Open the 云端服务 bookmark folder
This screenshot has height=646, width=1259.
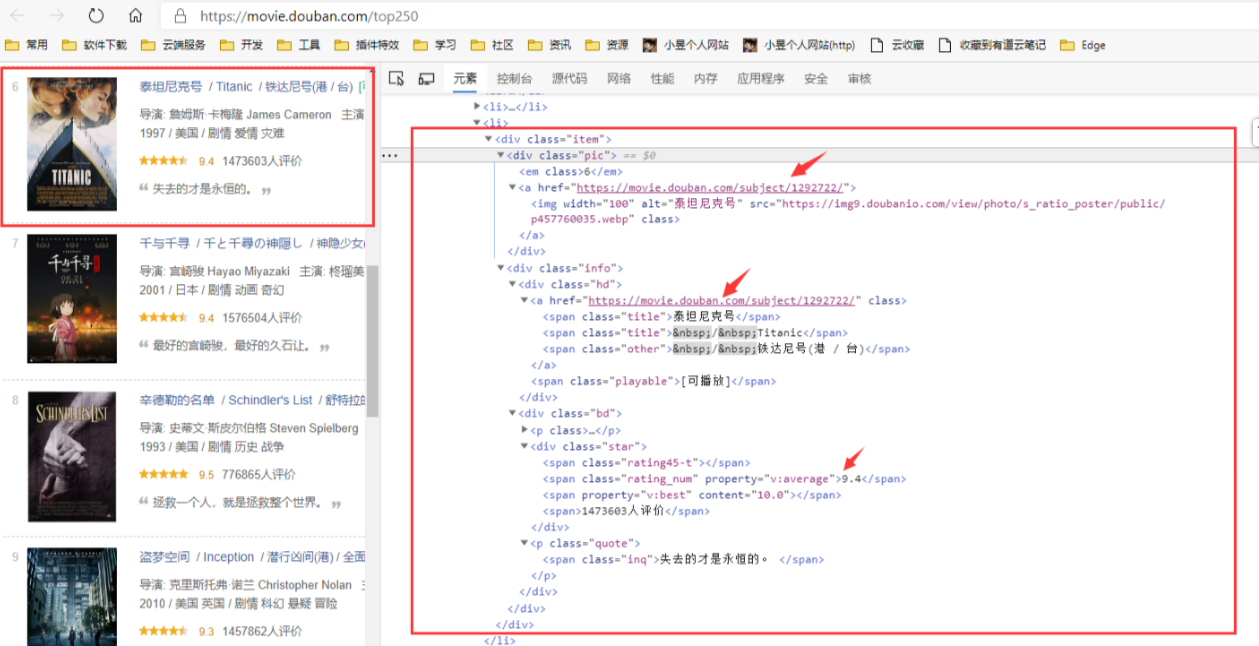[174, 45]
